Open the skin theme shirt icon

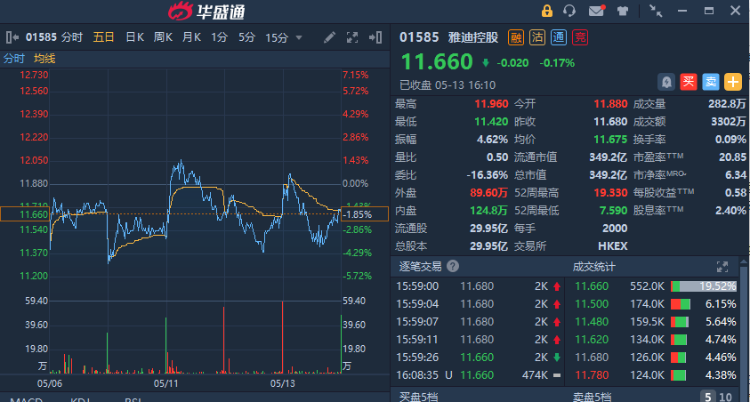[622, 11]
